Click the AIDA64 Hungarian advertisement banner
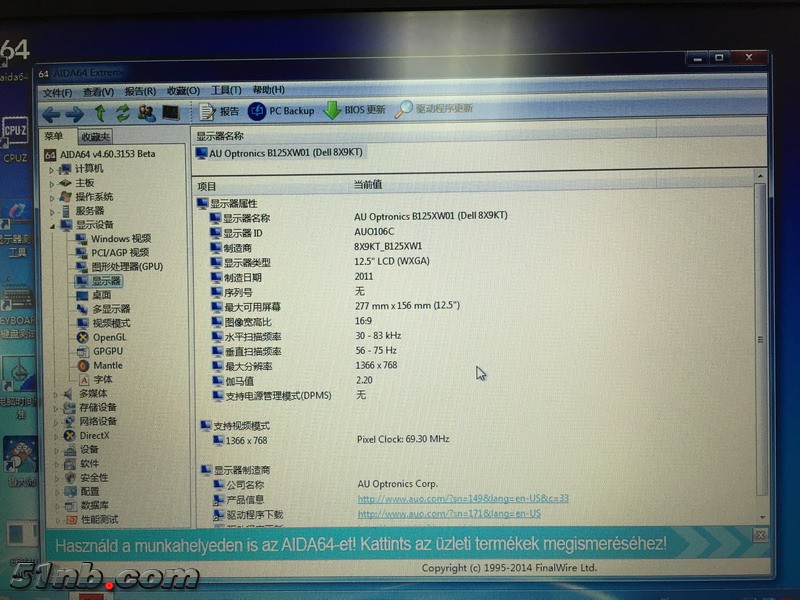 click(360, 544)
